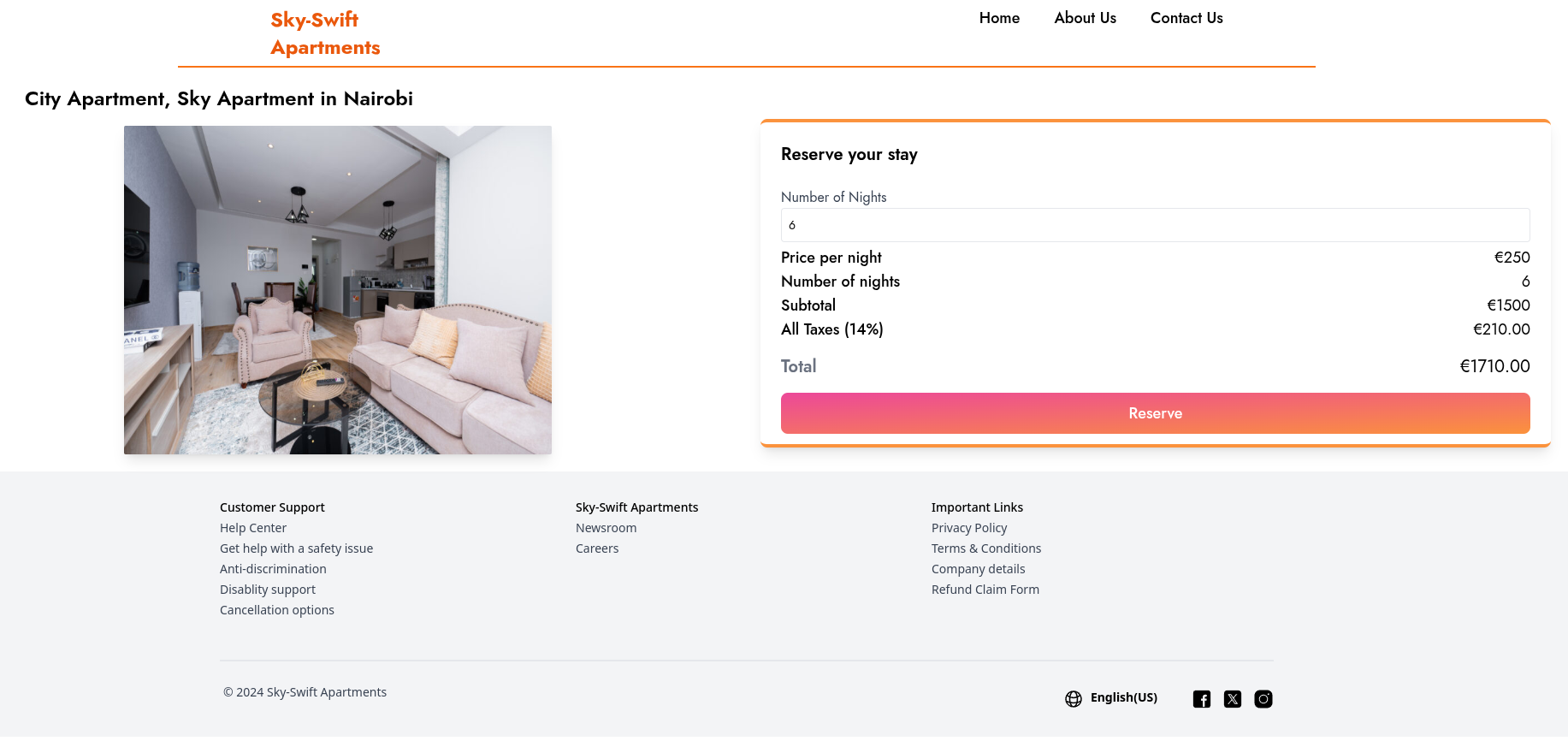Open the Privacy Policy link
Screen dimensions: 1568x741
click(969, 528)
